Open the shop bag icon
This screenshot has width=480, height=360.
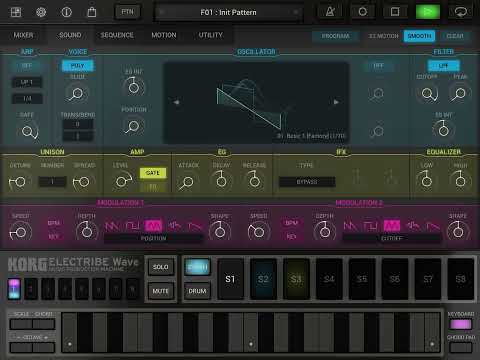coord(92,12)
